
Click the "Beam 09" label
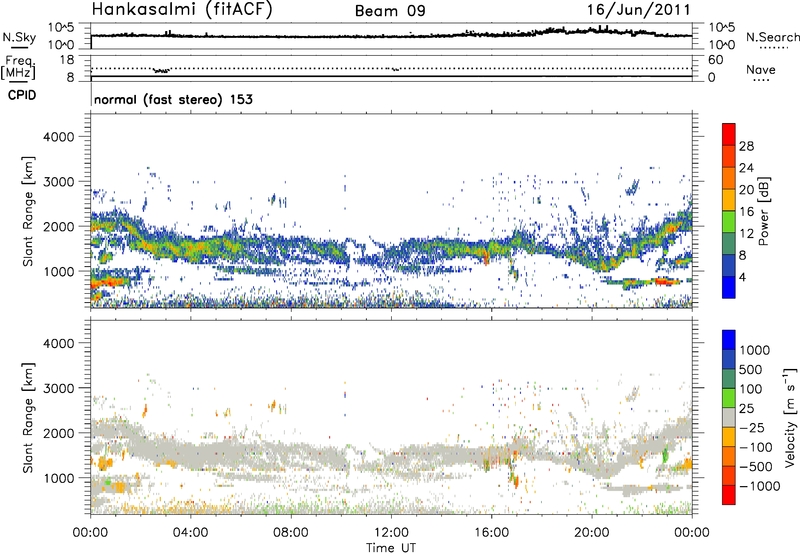click(390, 11)
